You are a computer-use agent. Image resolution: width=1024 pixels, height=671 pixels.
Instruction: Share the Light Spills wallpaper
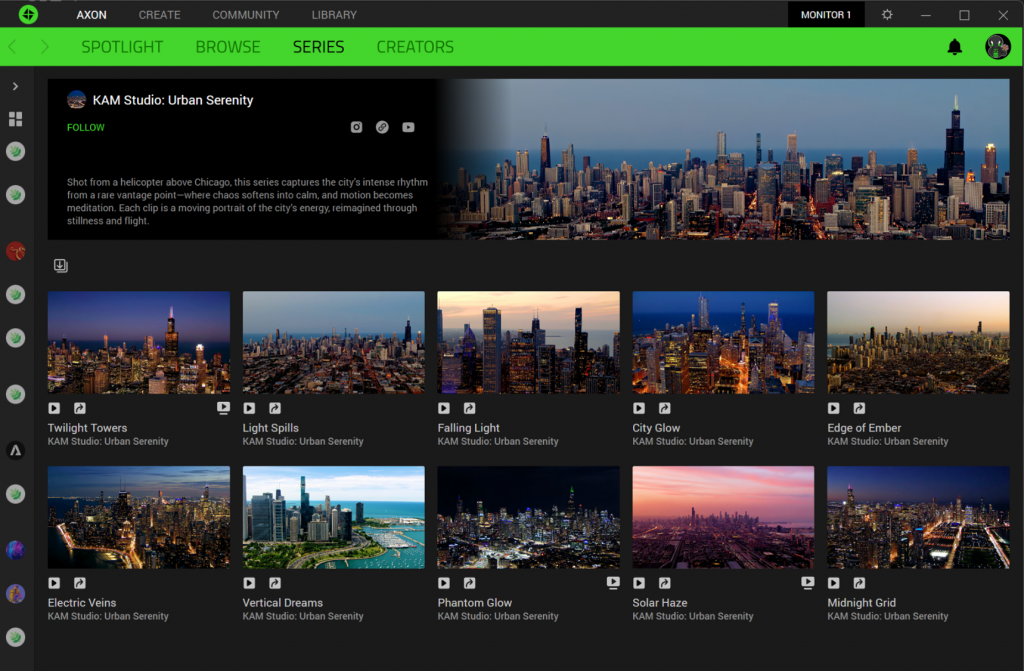(x=275, y=408)
